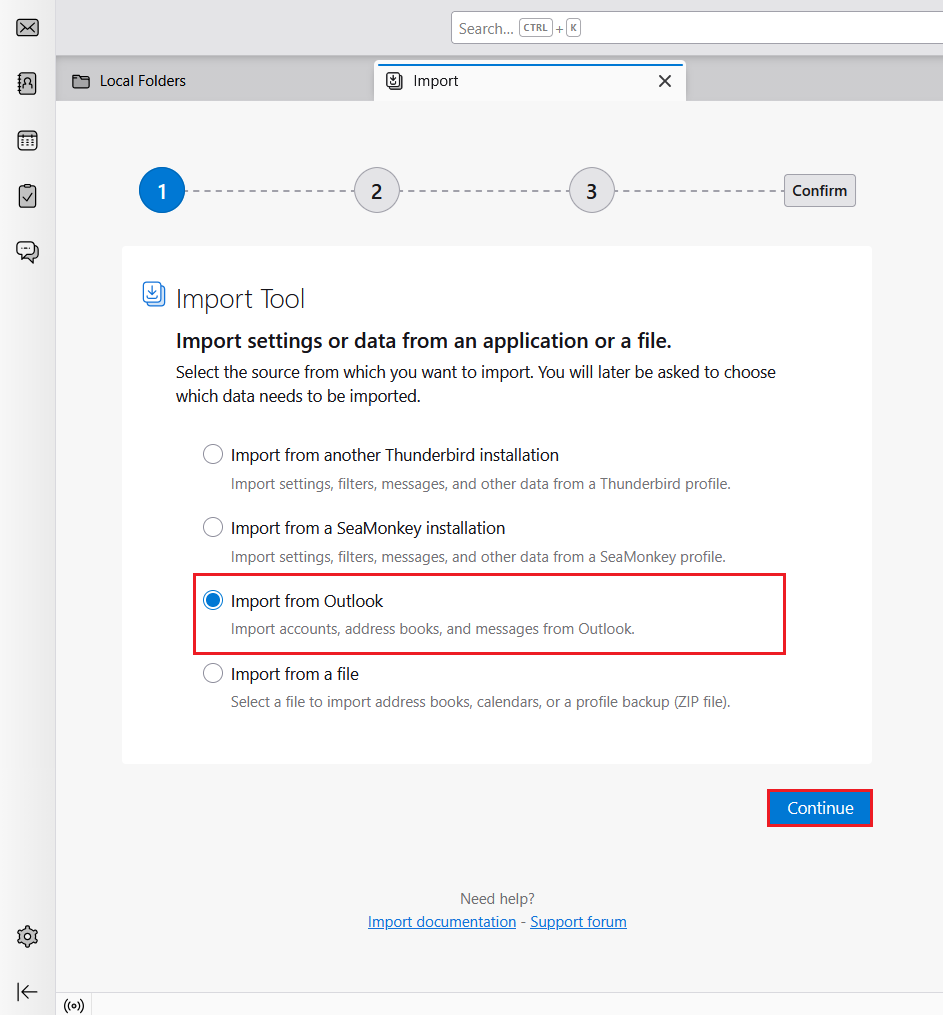Select Import from a file option
Screen dimensions: 943x1015
213,673
